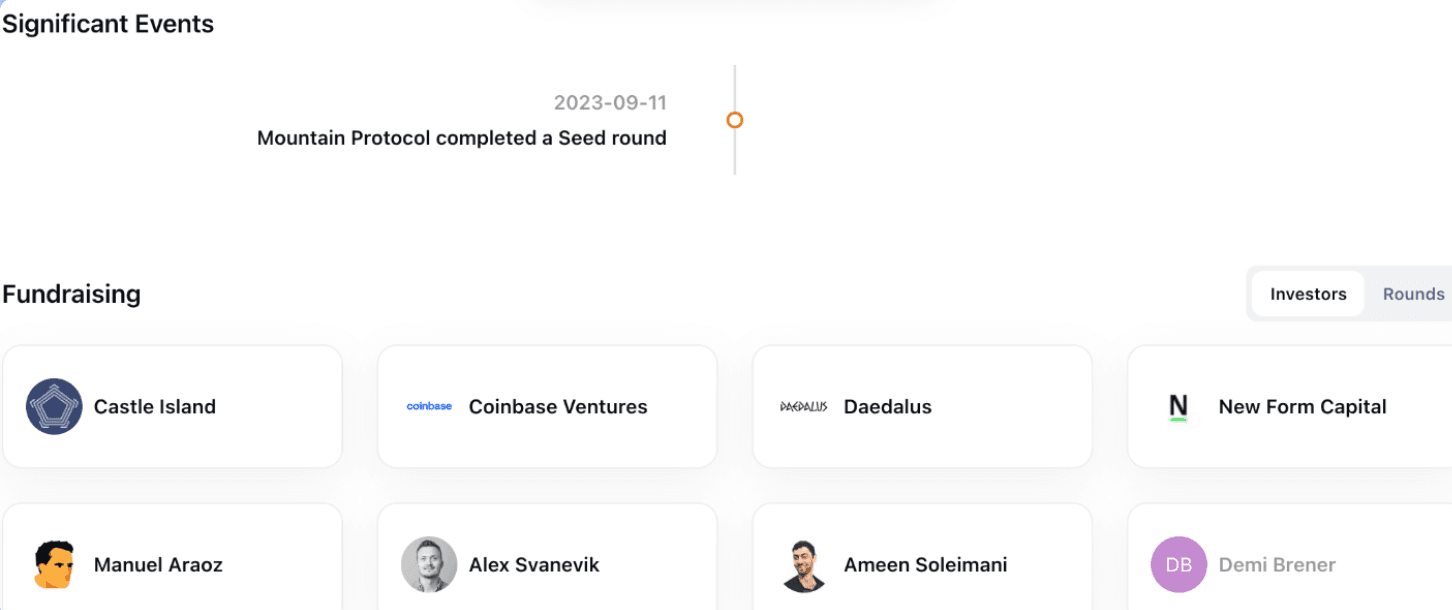1452x610 pixels.
Task: Select the Investors tab
Action: 1308,294
